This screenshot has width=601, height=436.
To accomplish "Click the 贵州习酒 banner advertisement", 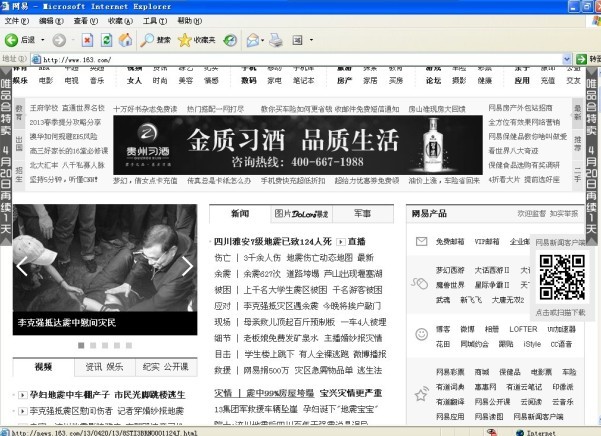I will pos(298,145).
